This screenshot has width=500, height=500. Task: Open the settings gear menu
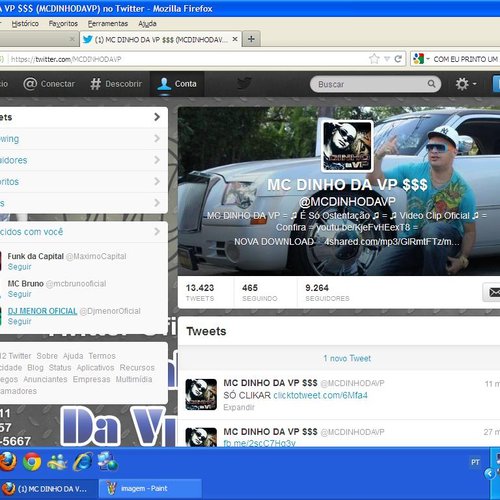click(466, 84)
